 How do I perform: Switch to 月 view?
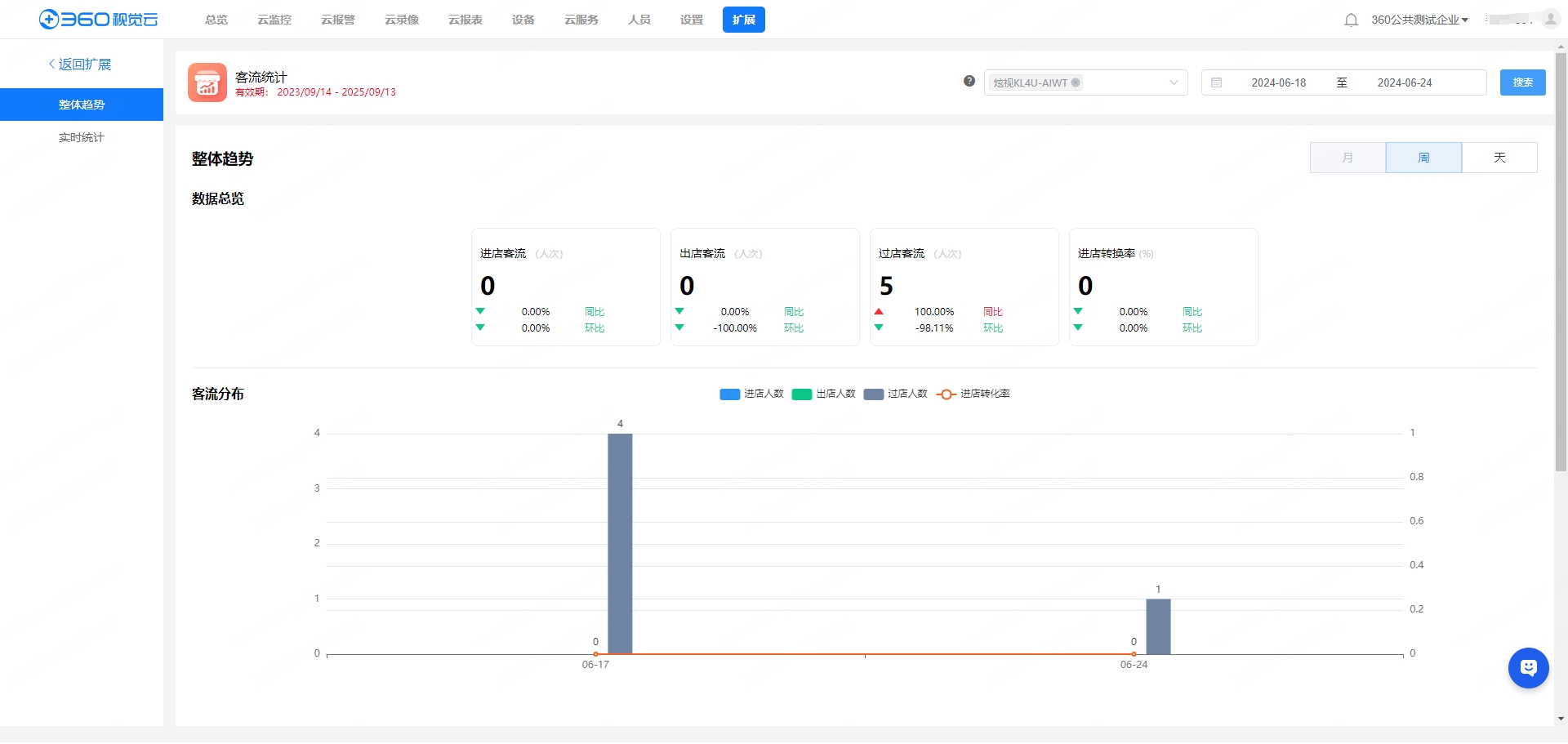[1347, 158]
